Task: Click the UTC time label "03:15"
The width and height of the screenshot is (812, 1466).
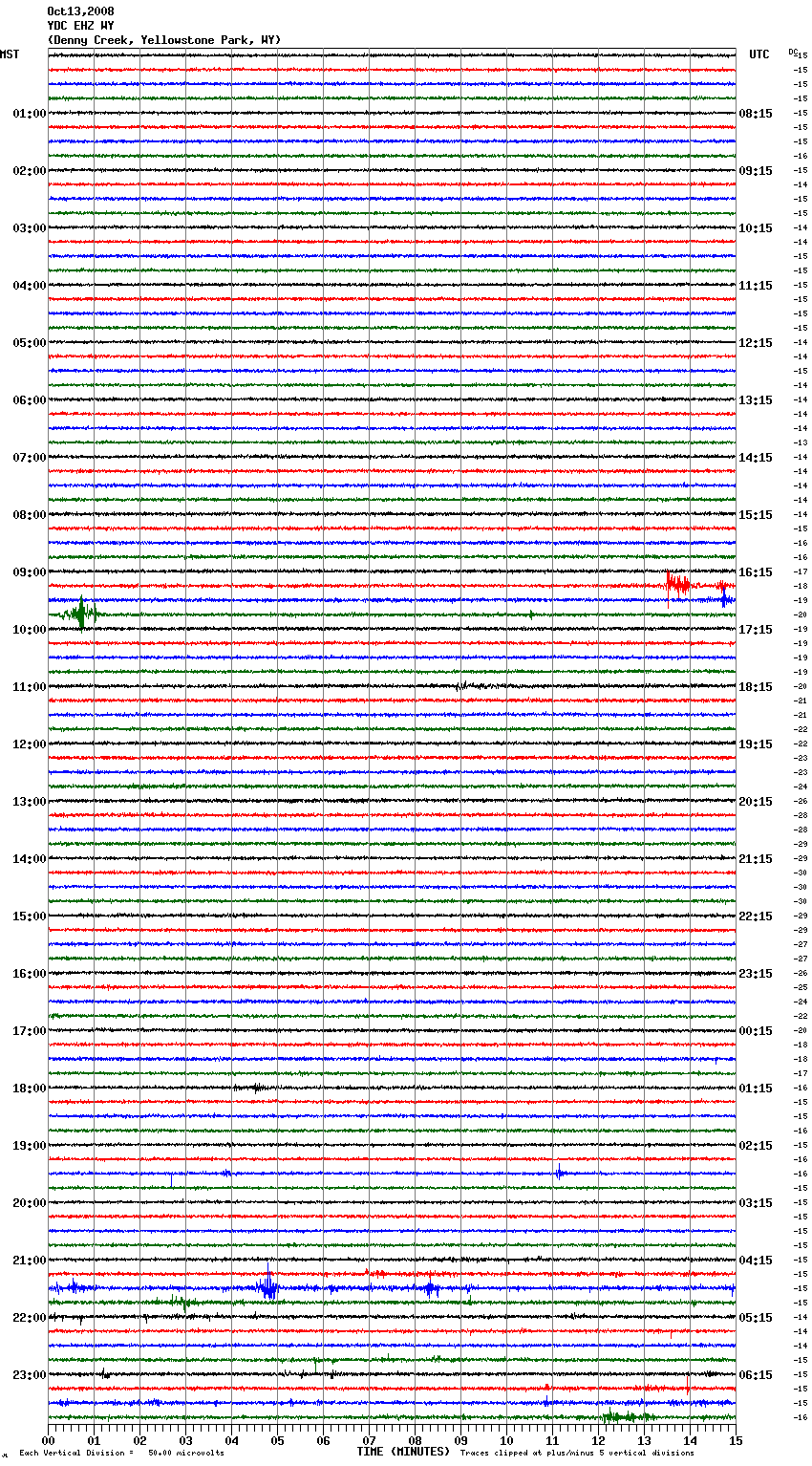Action: pos(756,1203)
